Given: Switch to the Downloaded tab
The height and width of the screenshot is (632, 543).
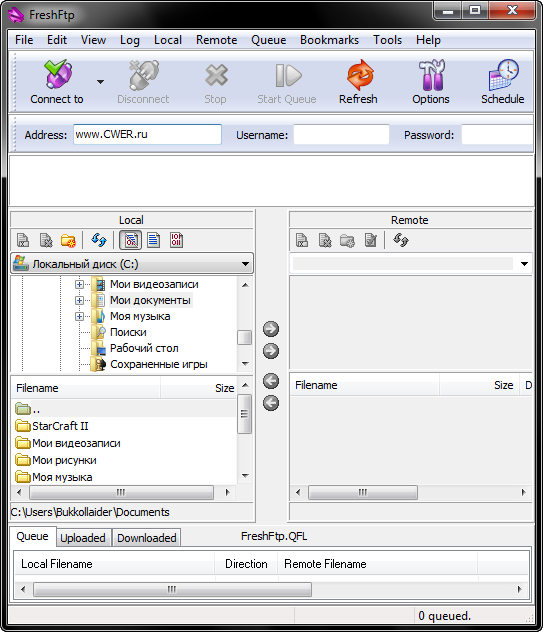Looking at the screenshot, I should click(x=146, y=538).
